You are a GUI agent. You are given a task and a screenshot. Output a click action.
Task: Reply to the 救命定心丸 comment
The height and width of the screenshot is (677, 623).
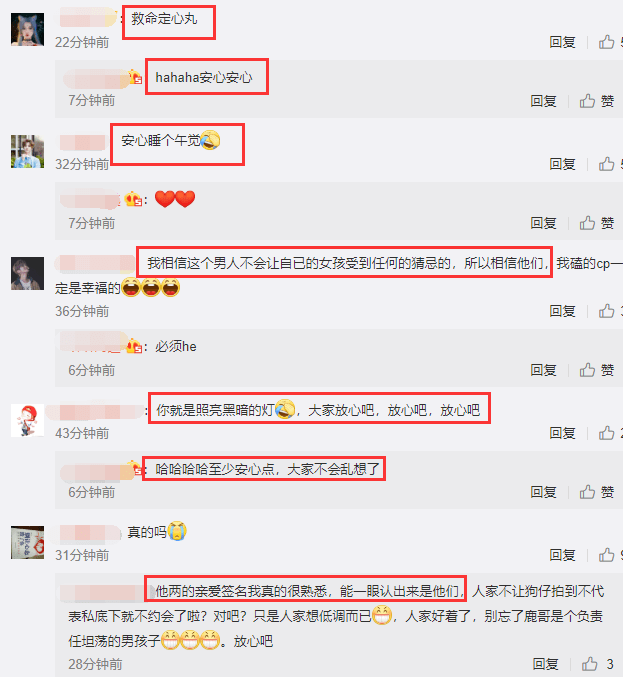(562, 42)
